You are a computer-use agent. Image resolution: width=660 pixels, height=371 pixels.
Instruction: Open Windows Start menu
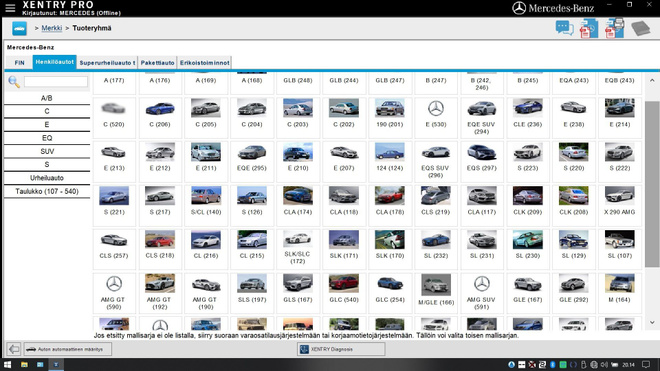(x=7, y=365)
